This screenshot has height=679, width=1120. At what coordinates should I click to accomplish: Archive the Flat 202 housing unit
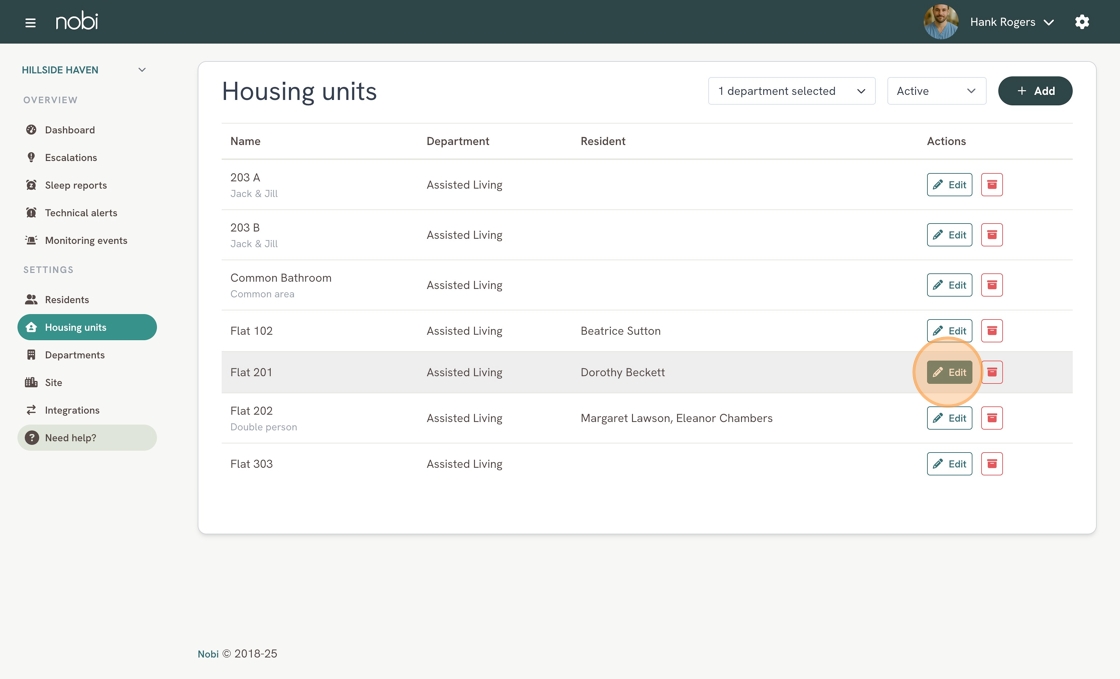[x=991, y=418]
